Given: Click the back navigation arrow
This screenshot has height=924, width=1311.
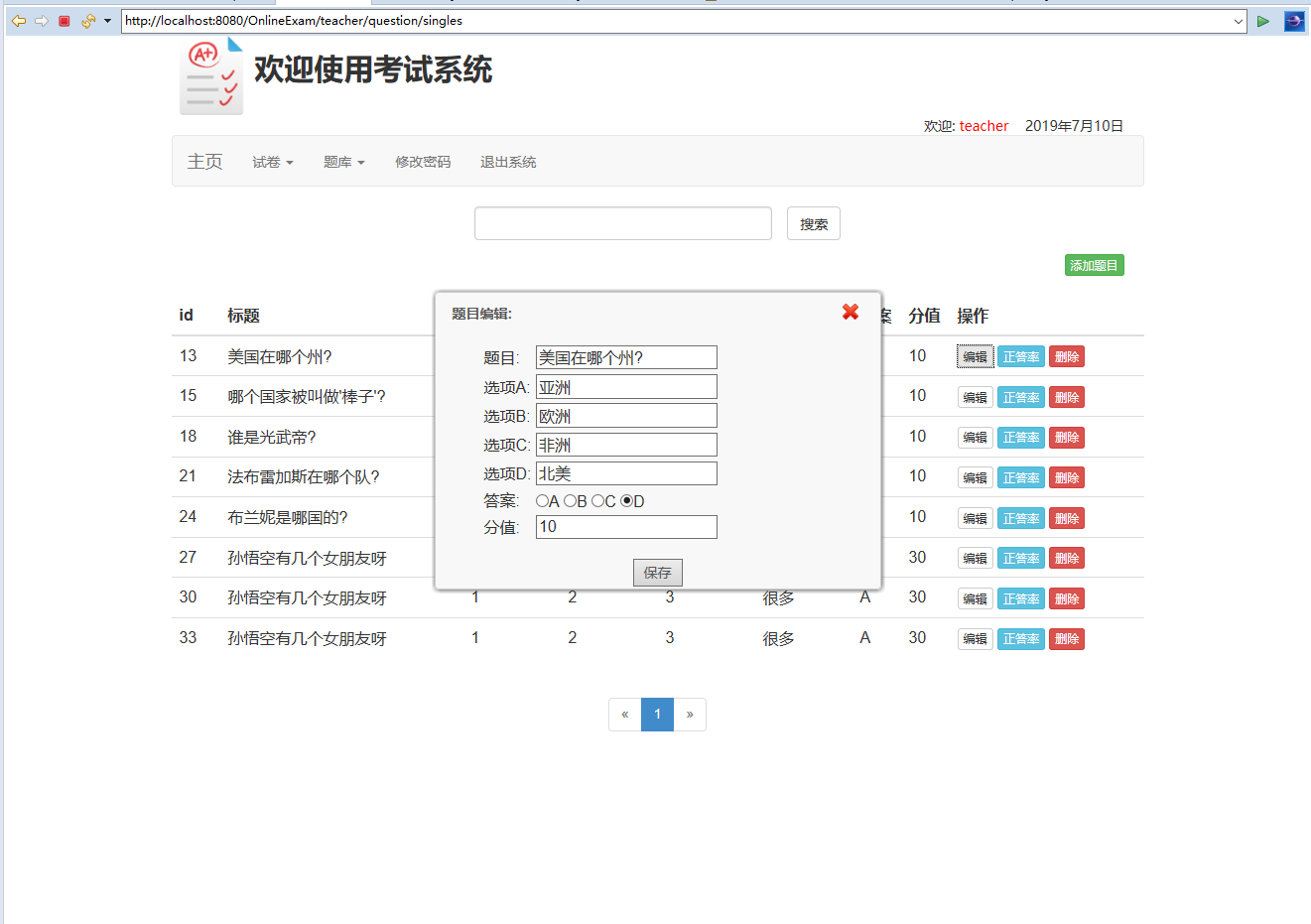Looking at the screenshot, I should point(18,20).
